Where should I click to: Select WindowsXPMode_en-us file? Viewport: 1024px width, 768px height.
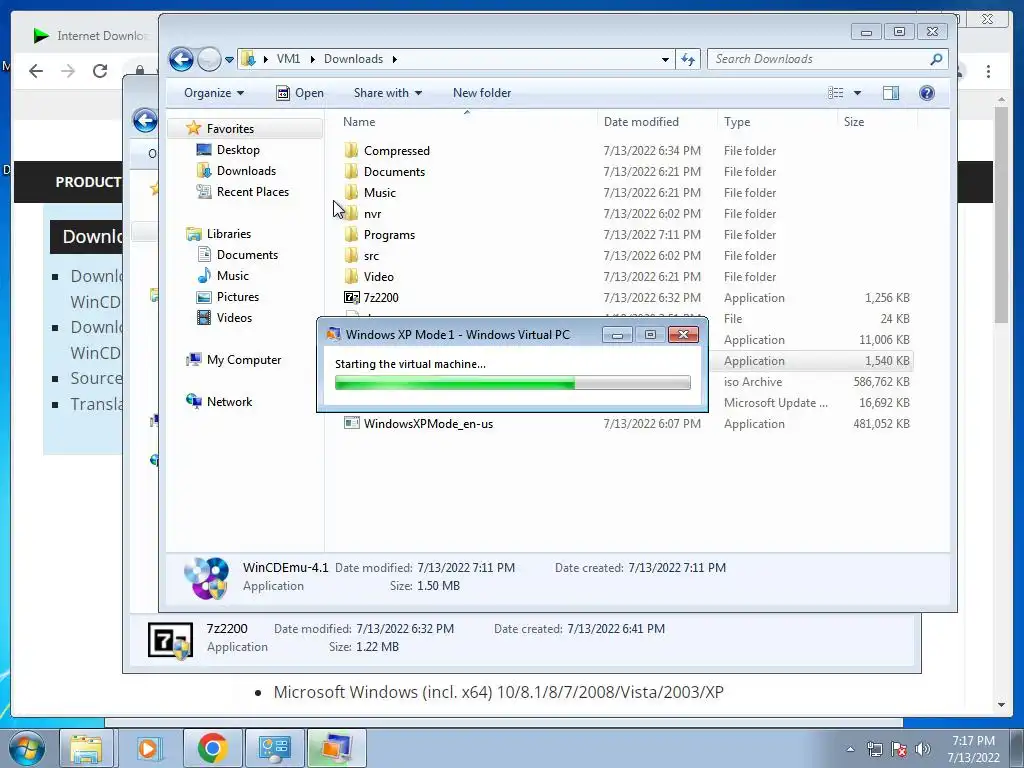[428, 424]
